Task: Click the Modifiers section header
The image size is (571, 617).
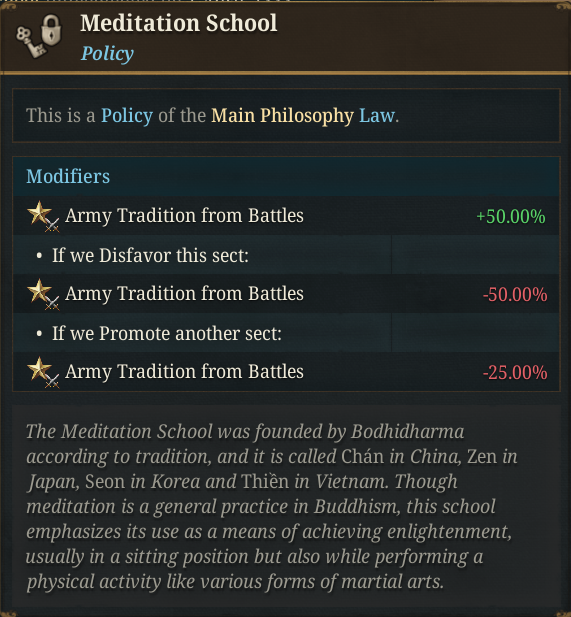Action: click(68, 176)
